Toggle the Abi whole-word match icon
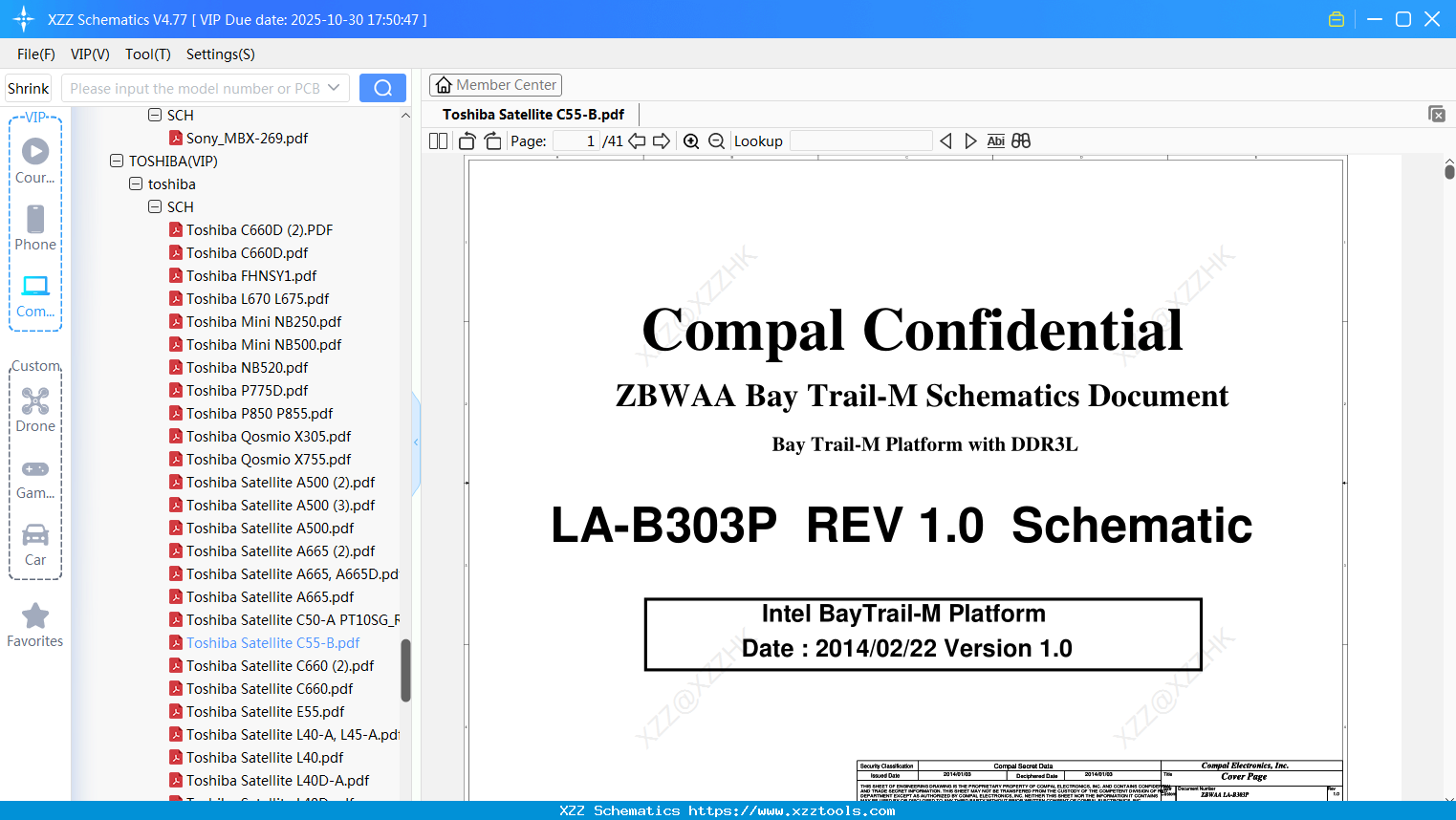Screen dimensions: 1456x820 [995, 140]
